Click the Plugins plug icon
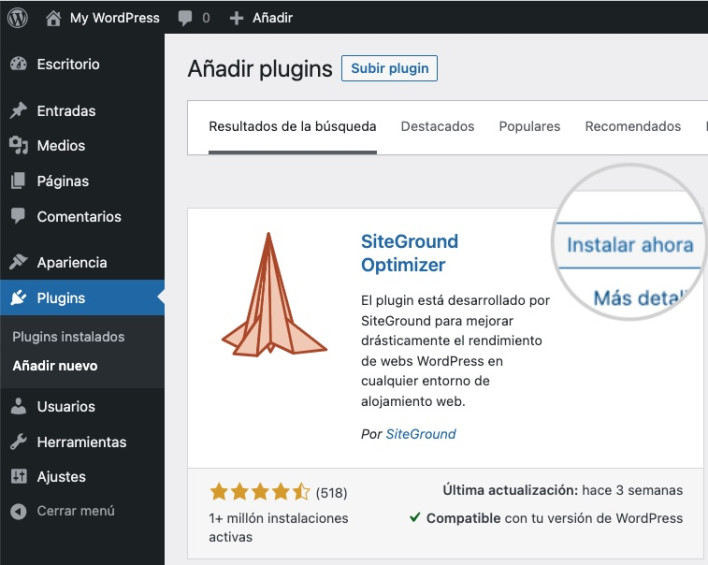Viewport: 708px width, 565px height. point(19,298)
